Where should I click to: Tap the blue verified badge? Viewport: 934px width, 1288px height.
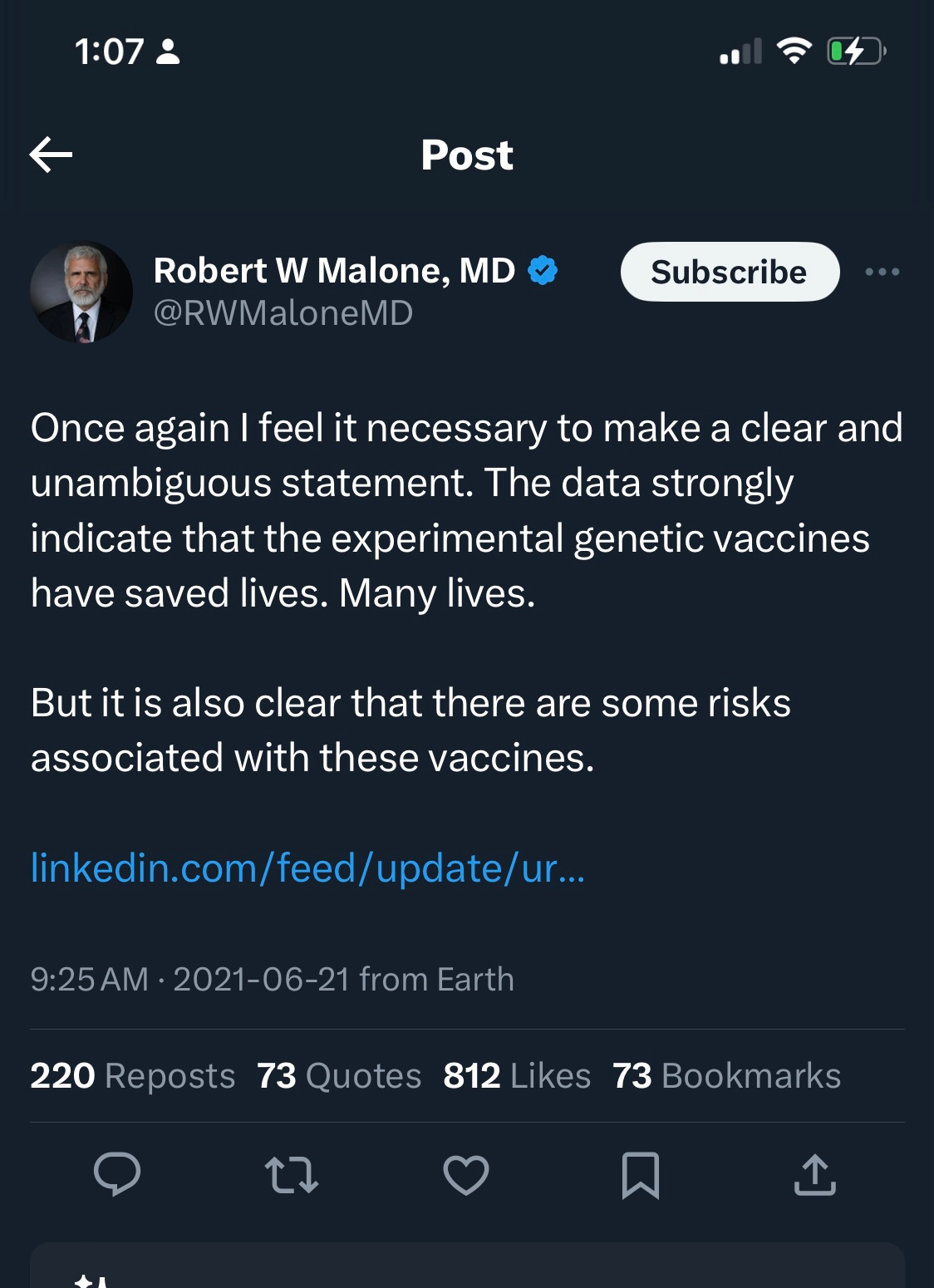[543, 271]
